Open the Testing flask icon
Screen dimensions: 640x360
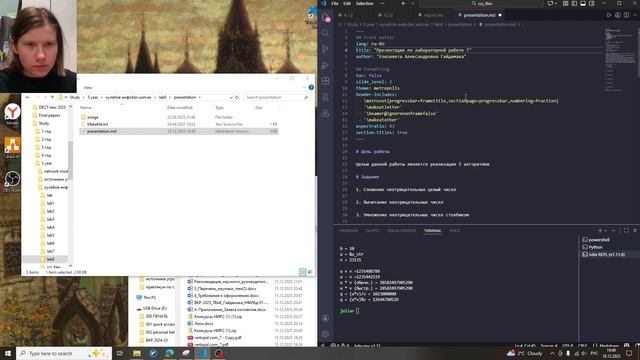click(325, 97)
